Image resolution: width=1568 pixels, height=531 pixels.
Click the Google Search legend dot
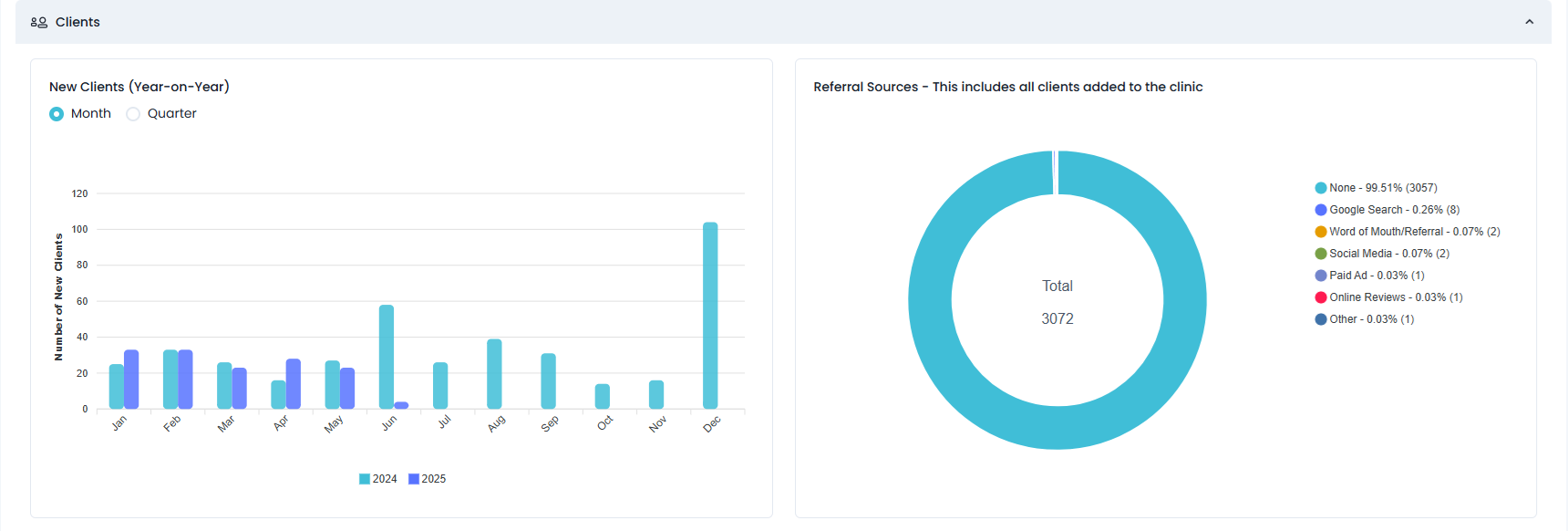(x=1320, y=210)
